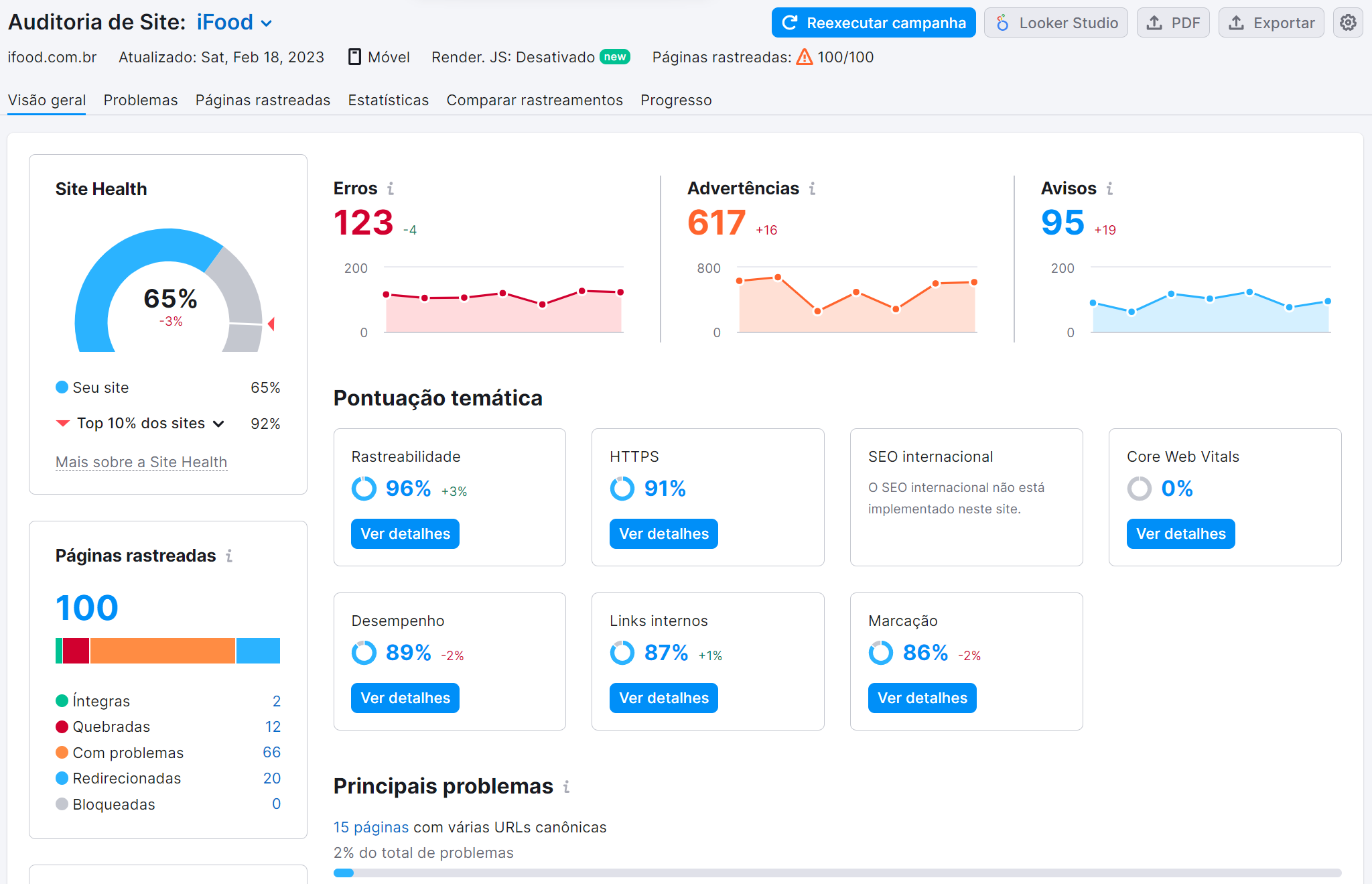Open the 15 páginas canonical URLs link
This screenshot has width=1372, height=884.
[x=370, y=827]
